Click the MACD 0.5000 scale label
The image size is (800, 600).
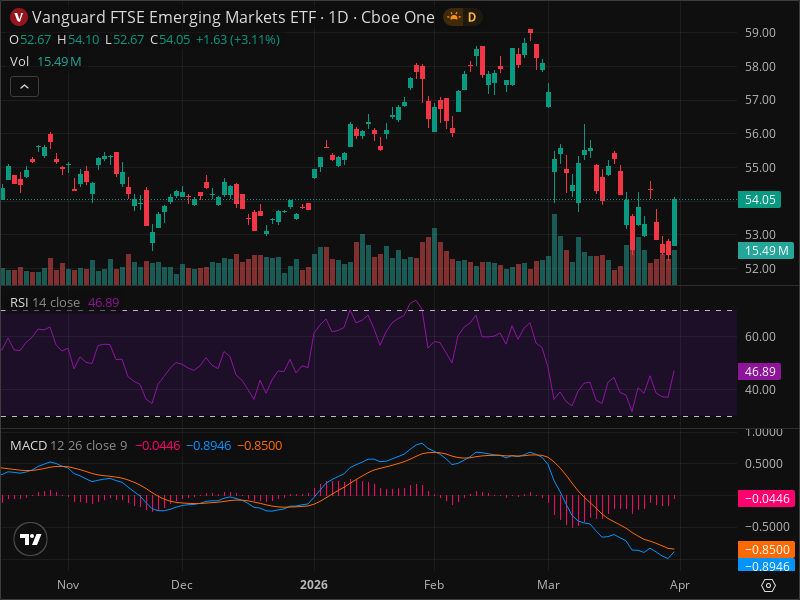(763, 464)
